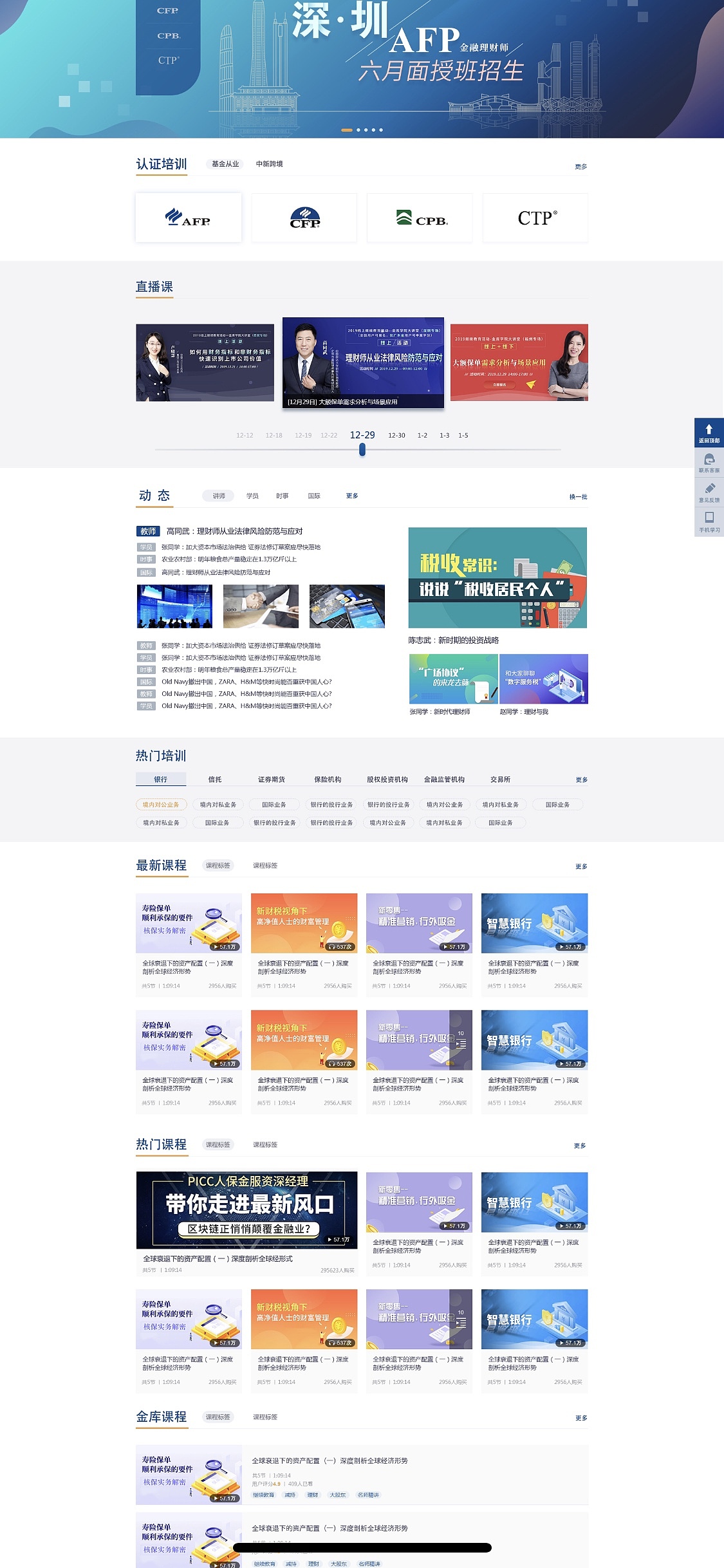
Task: Open the AFP certification logo card
Action: tap(189, 218)
